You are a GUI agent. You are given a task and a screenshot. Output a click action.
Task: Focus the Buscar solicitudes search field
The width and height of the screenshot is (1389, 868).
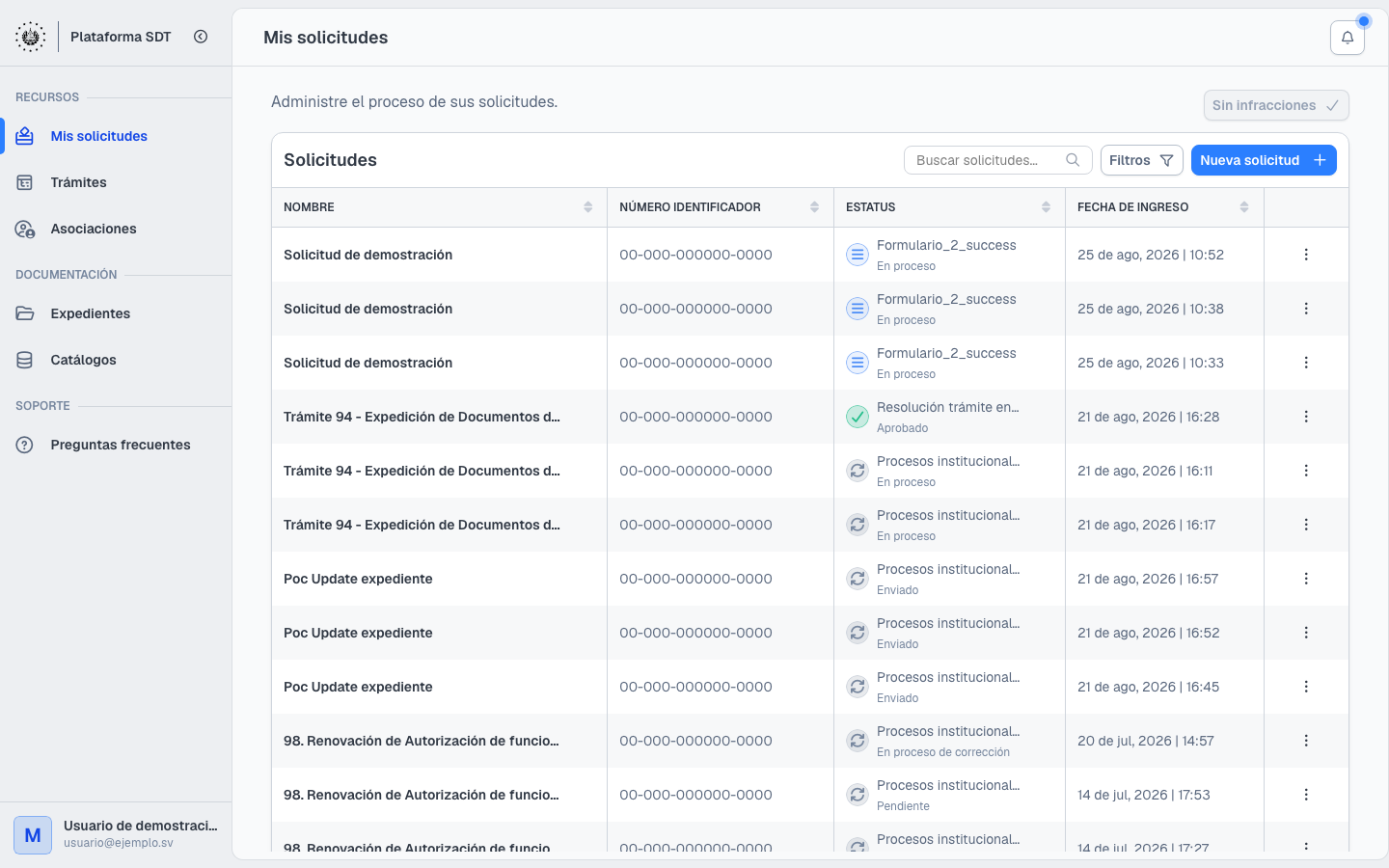pyautogui.click(x=997, y=160)
